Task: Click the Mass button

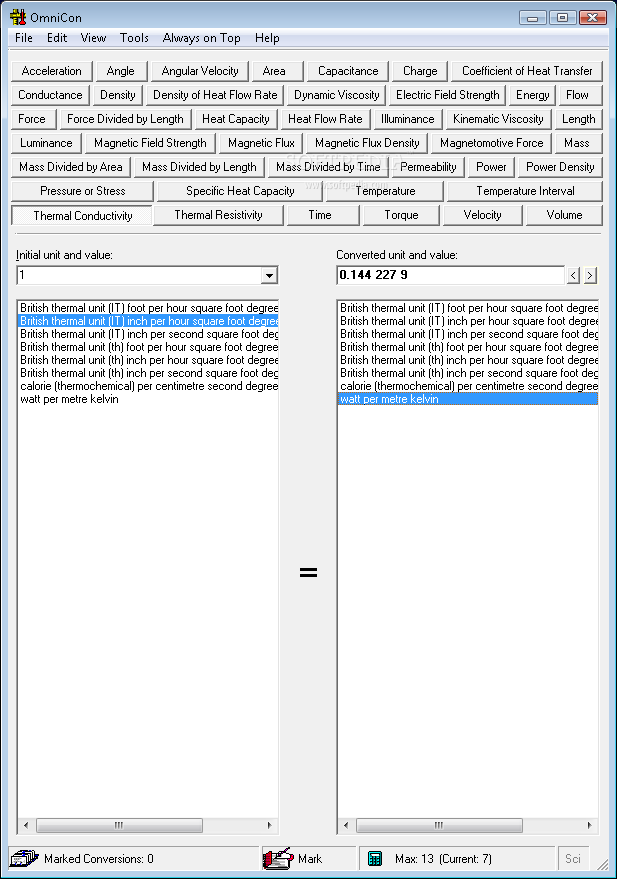Action: pos(577,144)
